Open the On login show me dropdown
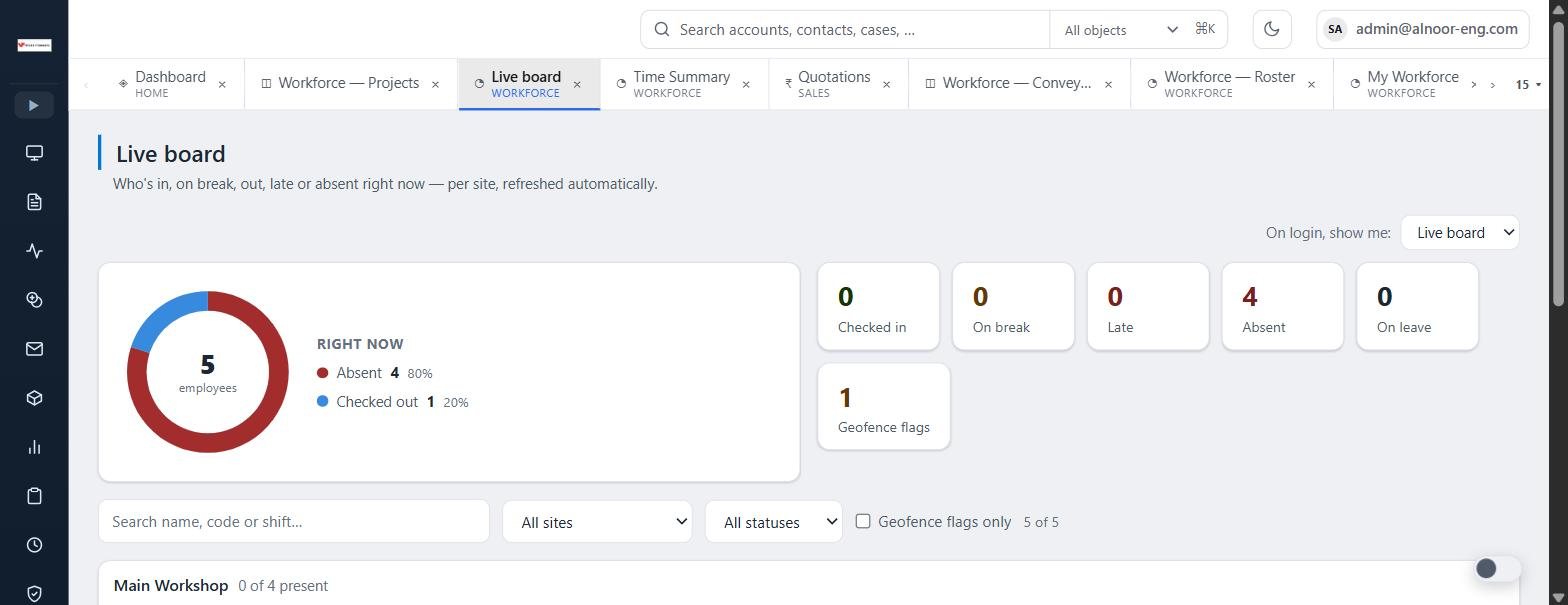Image resolution: width=1568 pixels, height=605 pixels. click(x=1460, y=233)
